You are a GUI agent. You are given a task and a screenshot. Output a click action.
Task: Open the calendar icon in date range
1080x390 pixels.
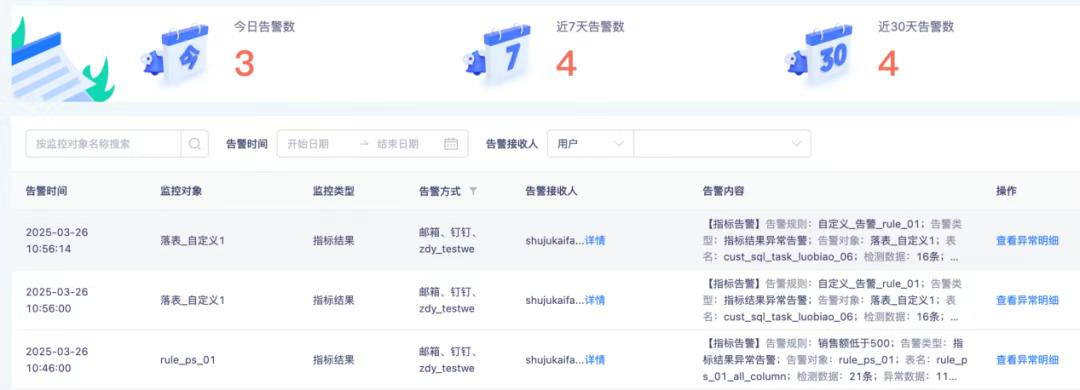click(x=451, y=144)
